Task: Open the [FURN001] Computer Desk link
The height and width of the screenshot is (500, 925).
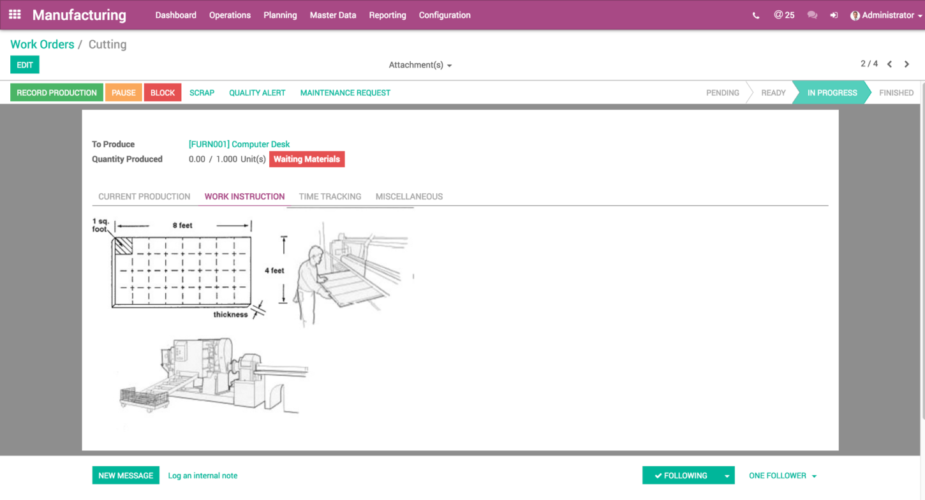Action: pos(237,144)
